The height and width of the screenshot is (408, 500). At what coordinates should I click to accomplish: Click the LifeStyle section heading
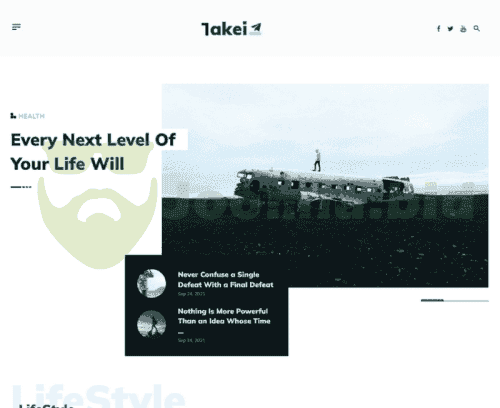46,405
